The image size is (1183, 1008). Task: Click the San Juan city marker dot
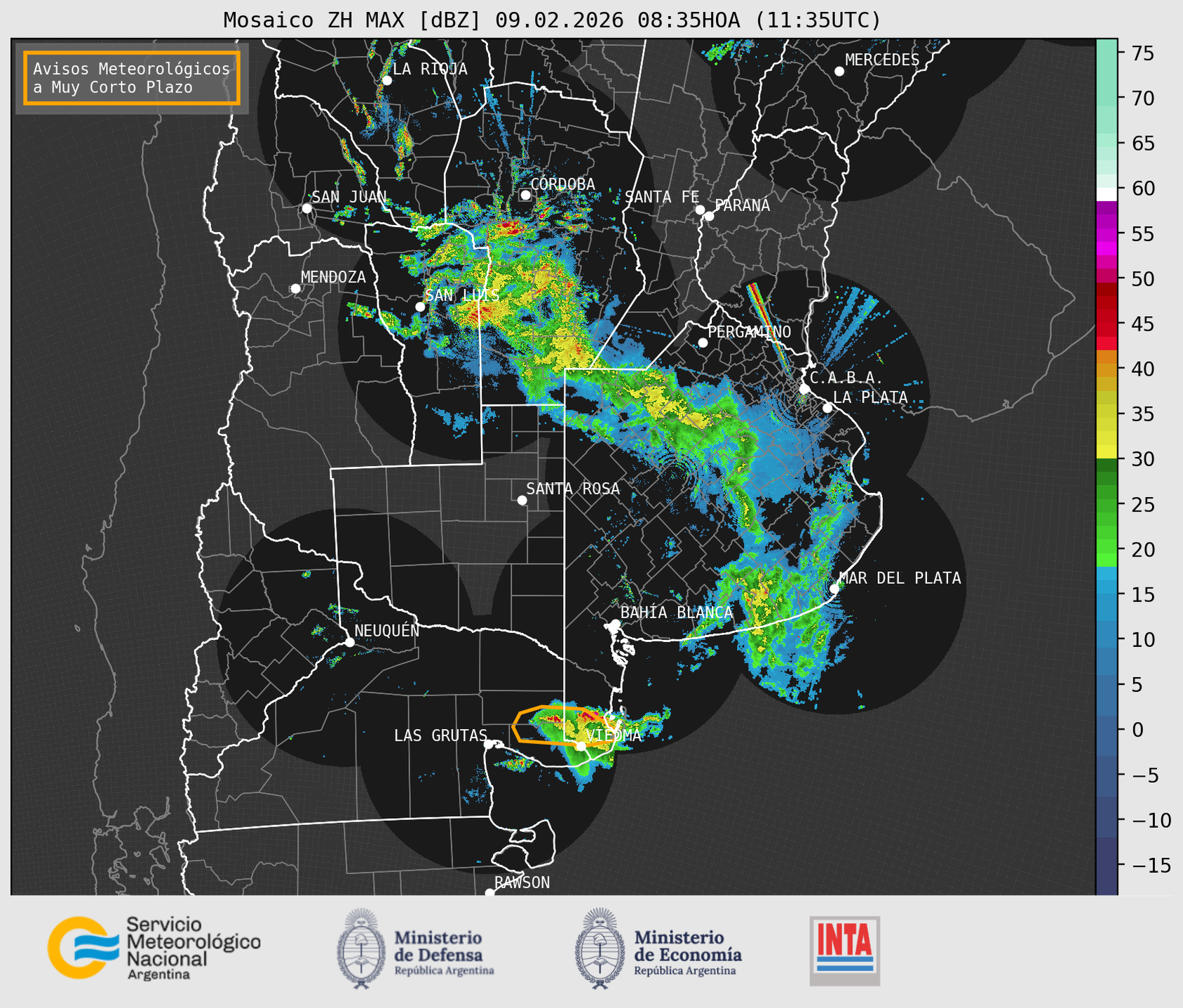point(306,208)
